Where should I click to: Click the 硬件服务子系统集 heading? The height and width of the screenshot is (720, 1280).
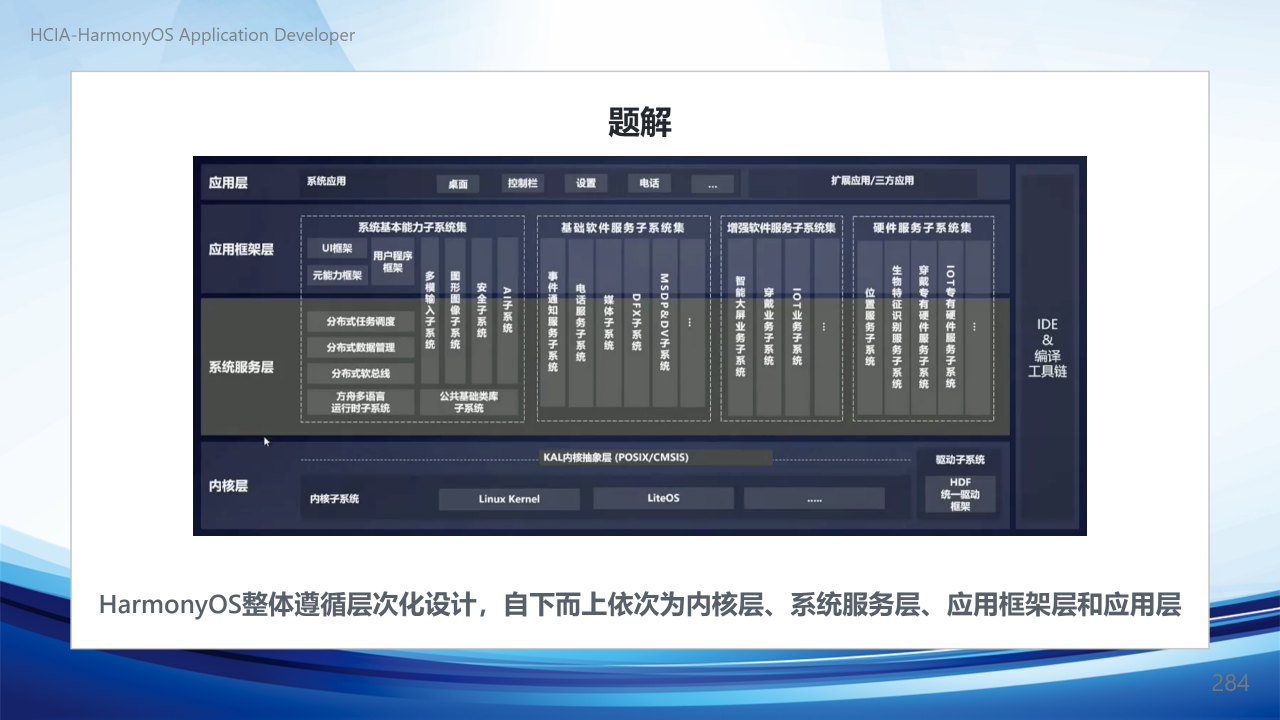click(x=922, y=228)
